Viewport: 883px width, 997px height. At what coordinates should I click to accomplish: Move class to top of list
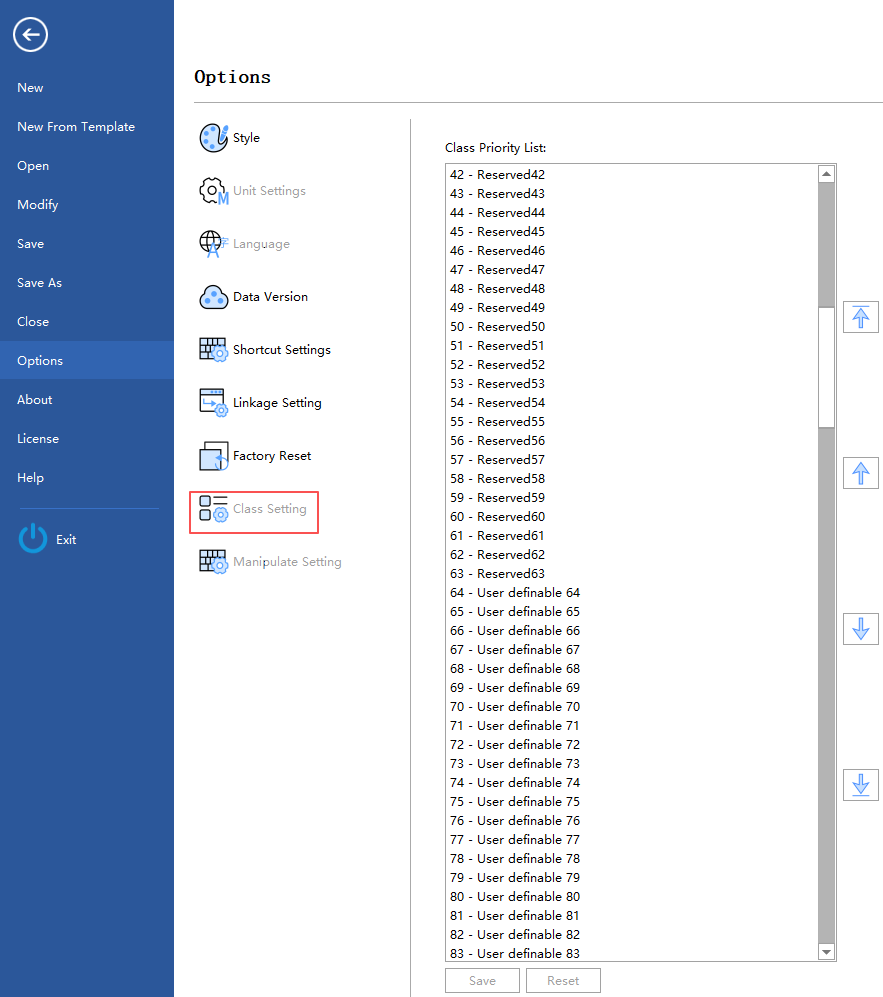pos(860,318)
